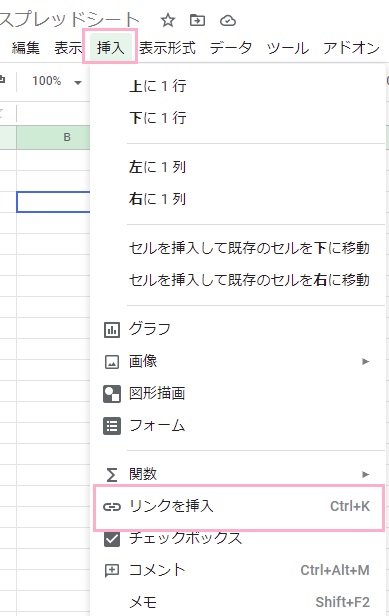The height and width of the screenshot is (616, 389).
Task: Open the 挿入 menu
Action: (x=110, y=48)
